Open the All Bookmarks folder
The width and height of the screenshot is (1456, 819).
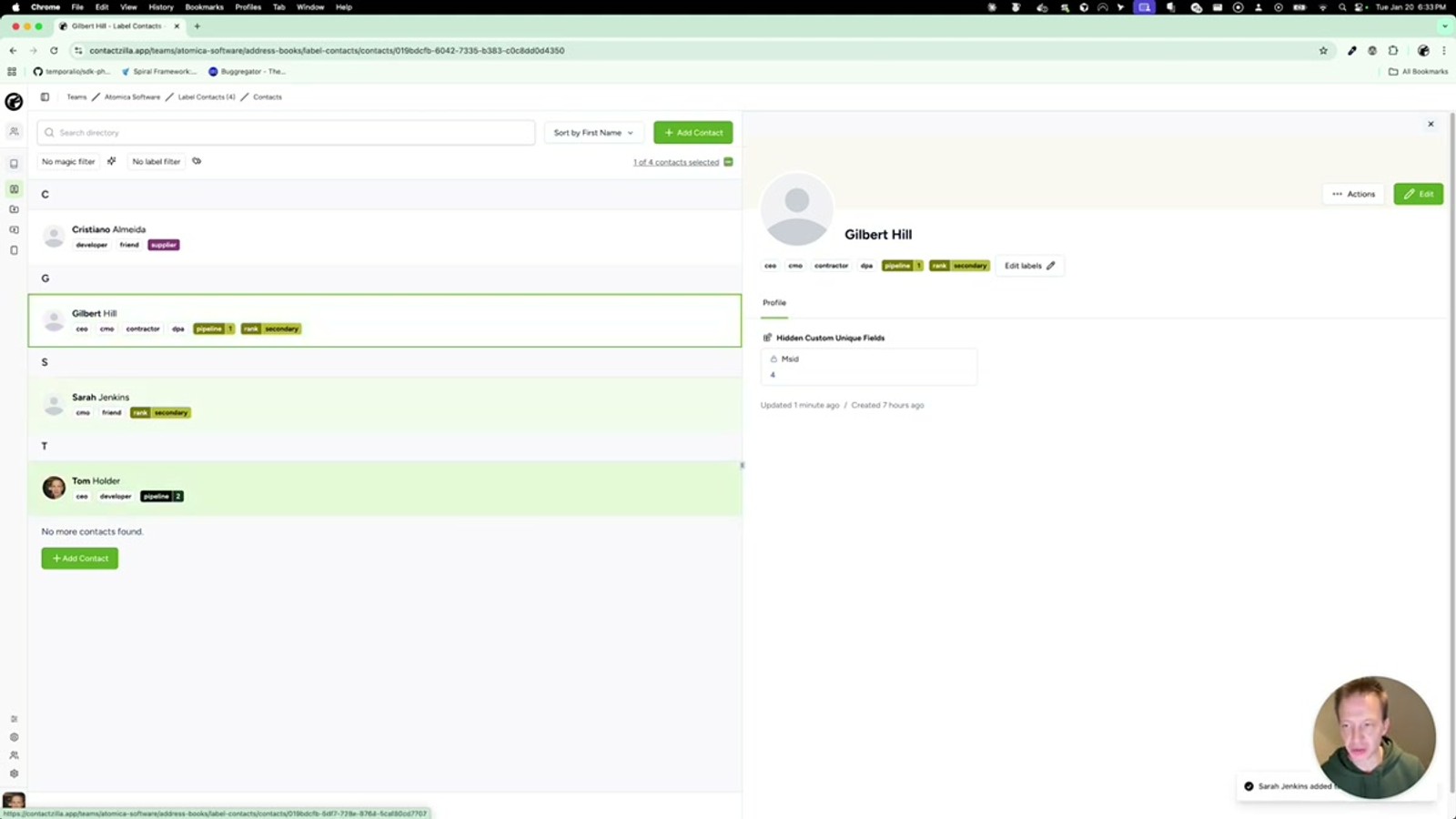tap(1418, 71)
